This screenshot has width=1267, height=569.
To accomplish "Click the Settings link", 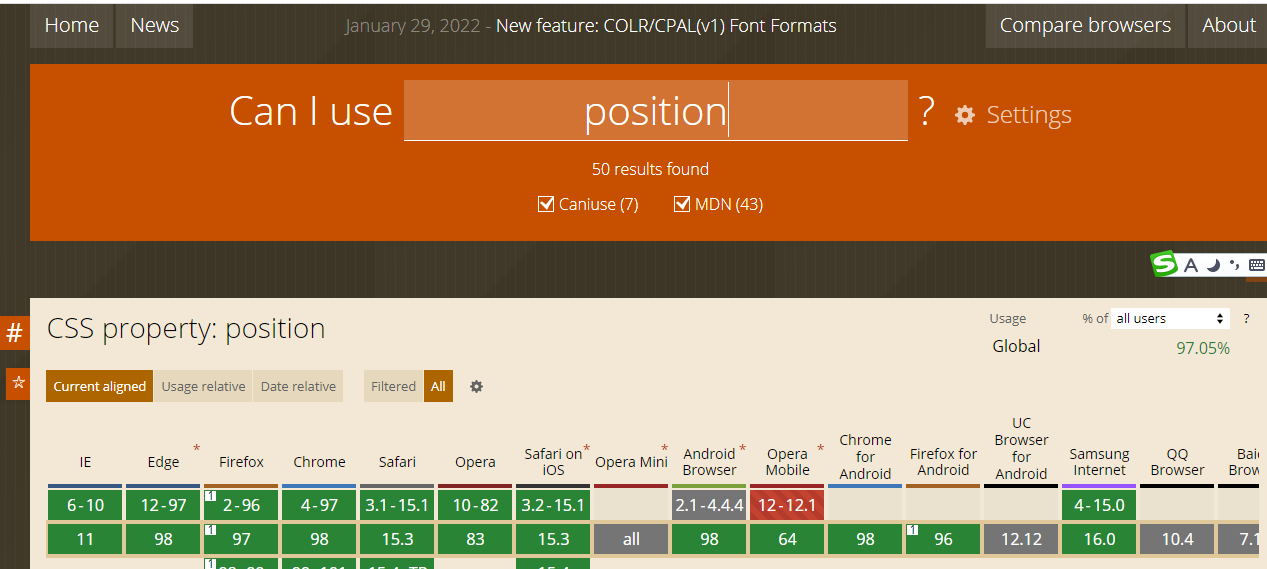I will [1029, 115].
